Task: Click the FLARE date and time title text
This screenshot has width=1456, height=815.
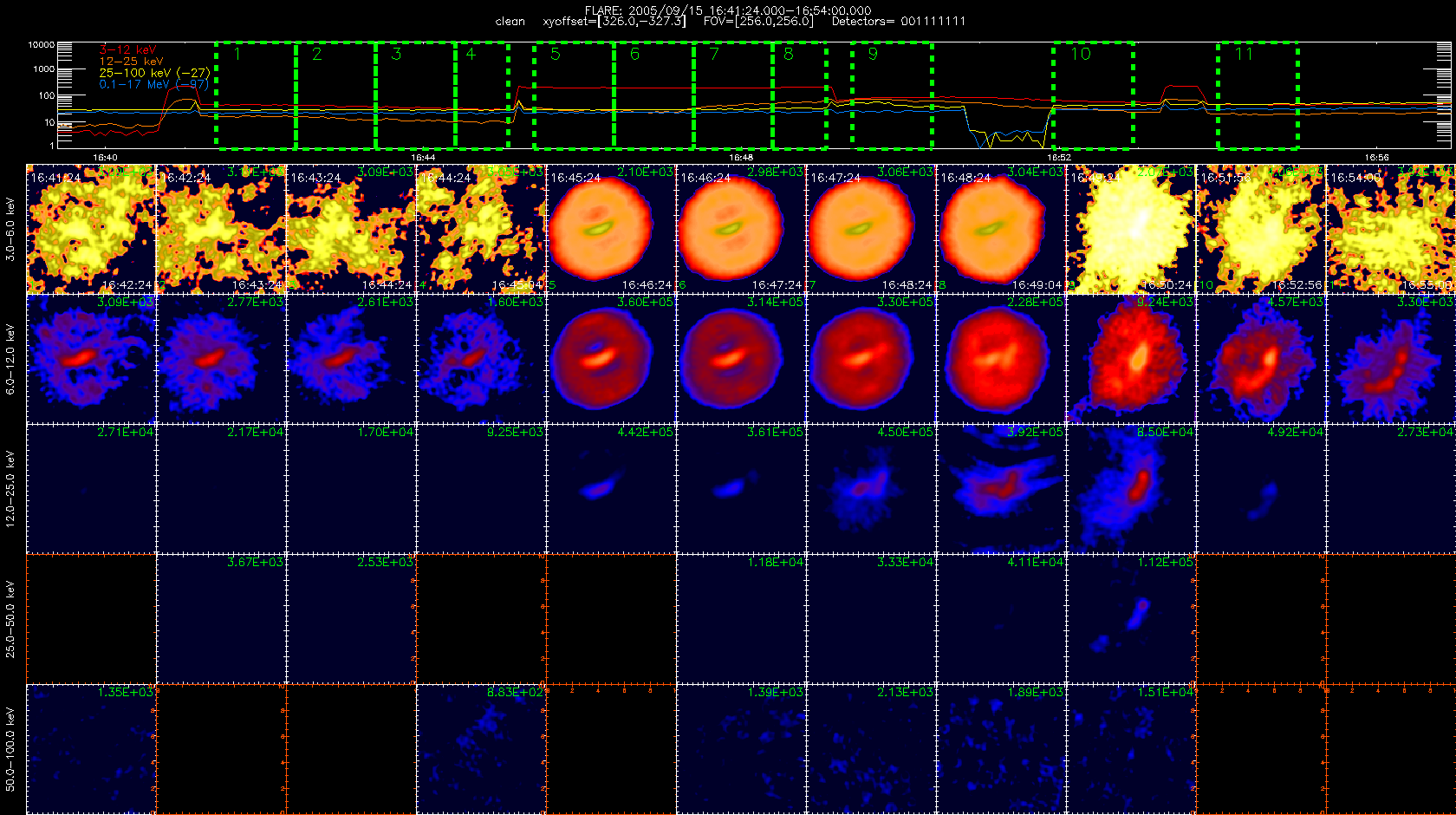Action: [x=728, y=10]
